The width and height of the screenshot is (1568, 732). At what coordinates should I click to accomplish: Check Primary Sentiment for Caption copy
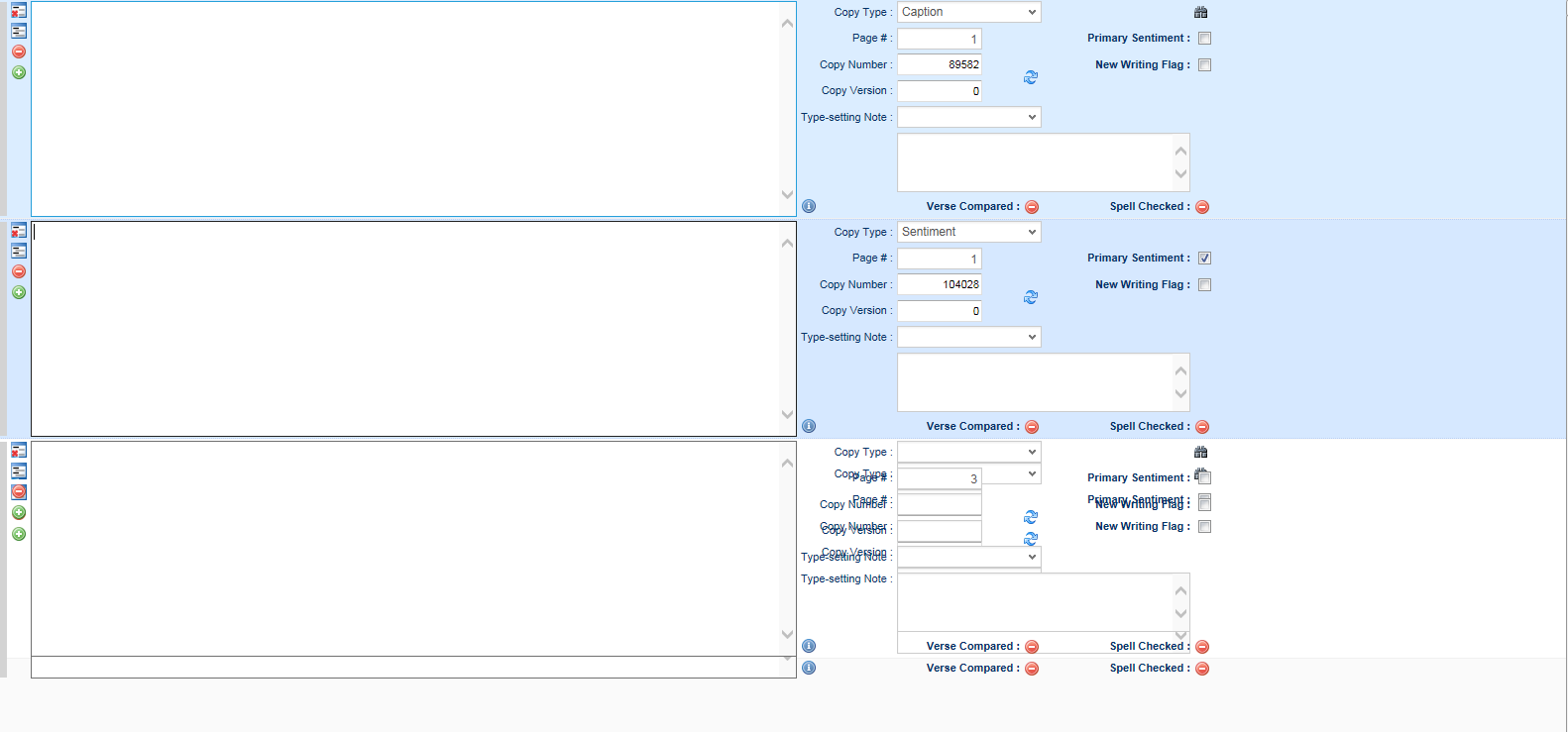(1204, 39)
